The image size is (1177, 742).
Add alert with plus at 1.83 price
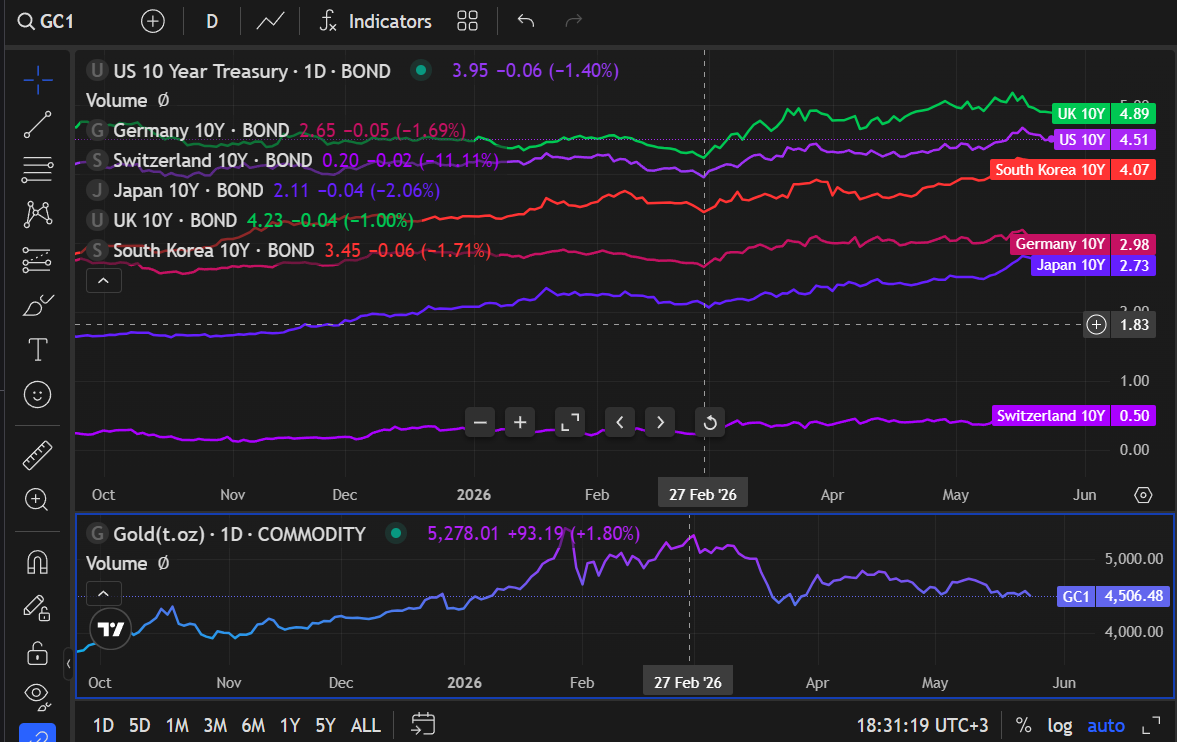tap(1097, 324)
